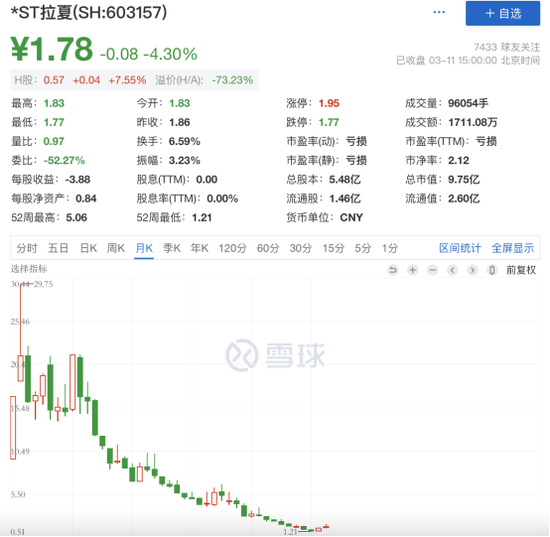Click the 涨停 value 1.95
The image size is (550, 537).
tap(329, 103)
